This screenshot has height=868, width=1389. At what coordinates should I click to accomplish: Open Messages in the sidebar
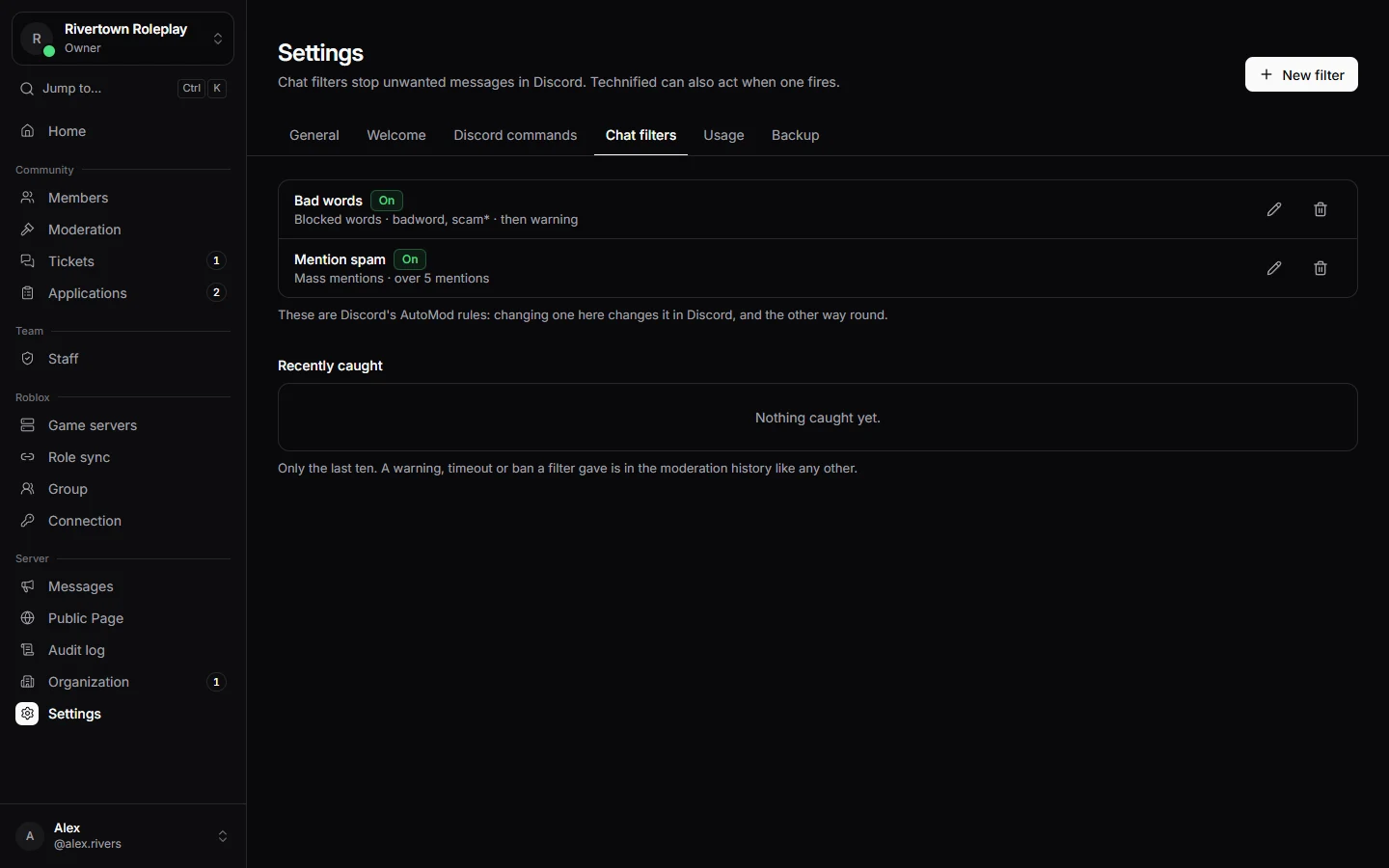coord(123,586)
